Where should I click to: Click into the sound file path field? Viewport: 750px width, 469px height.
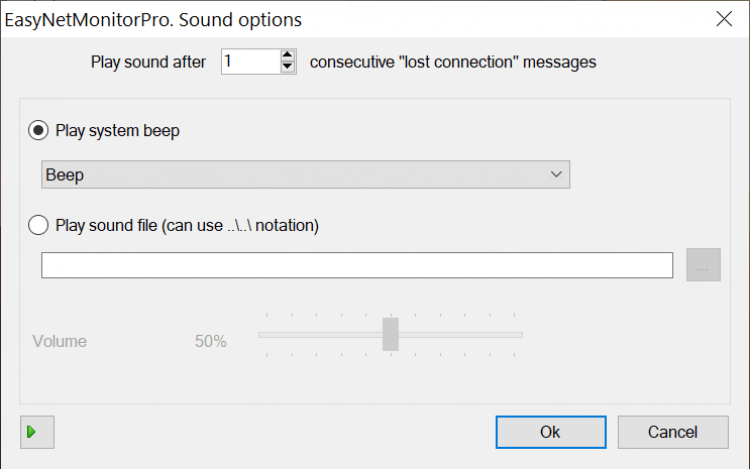point(356,266)
